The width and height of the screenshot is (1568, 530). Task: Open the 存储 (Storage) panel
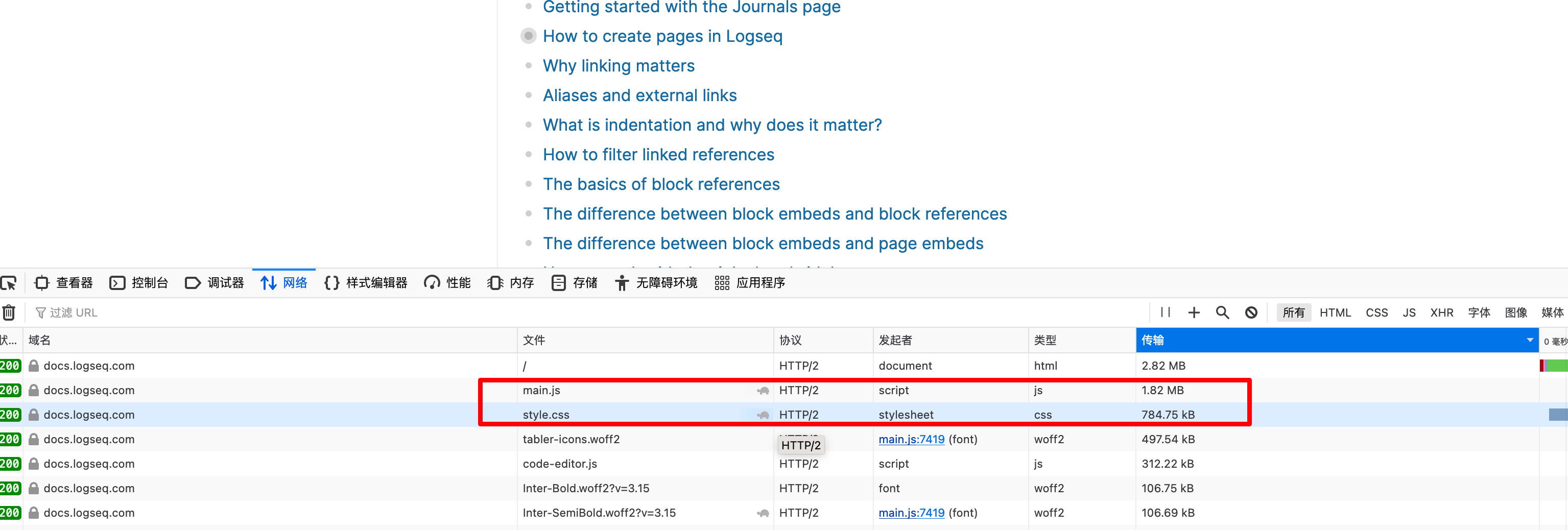(574, 282)
